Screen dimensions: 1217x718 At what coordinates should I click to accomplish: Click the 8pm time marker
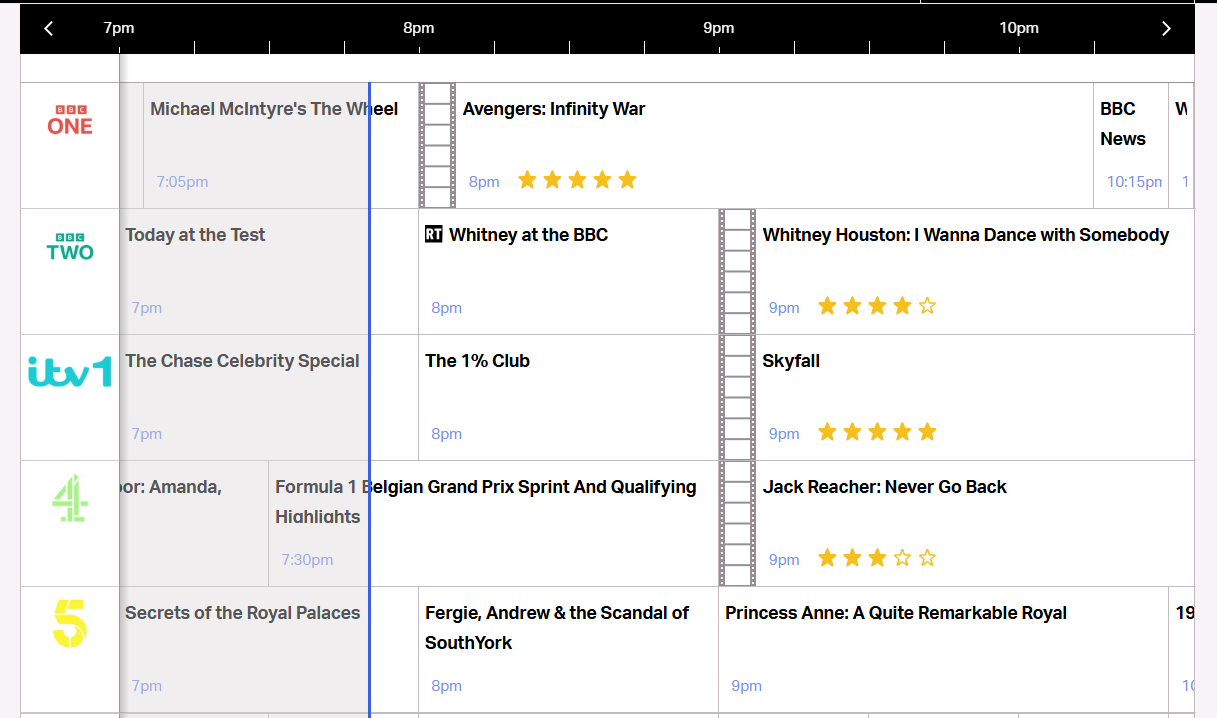[x=419, y=28]
